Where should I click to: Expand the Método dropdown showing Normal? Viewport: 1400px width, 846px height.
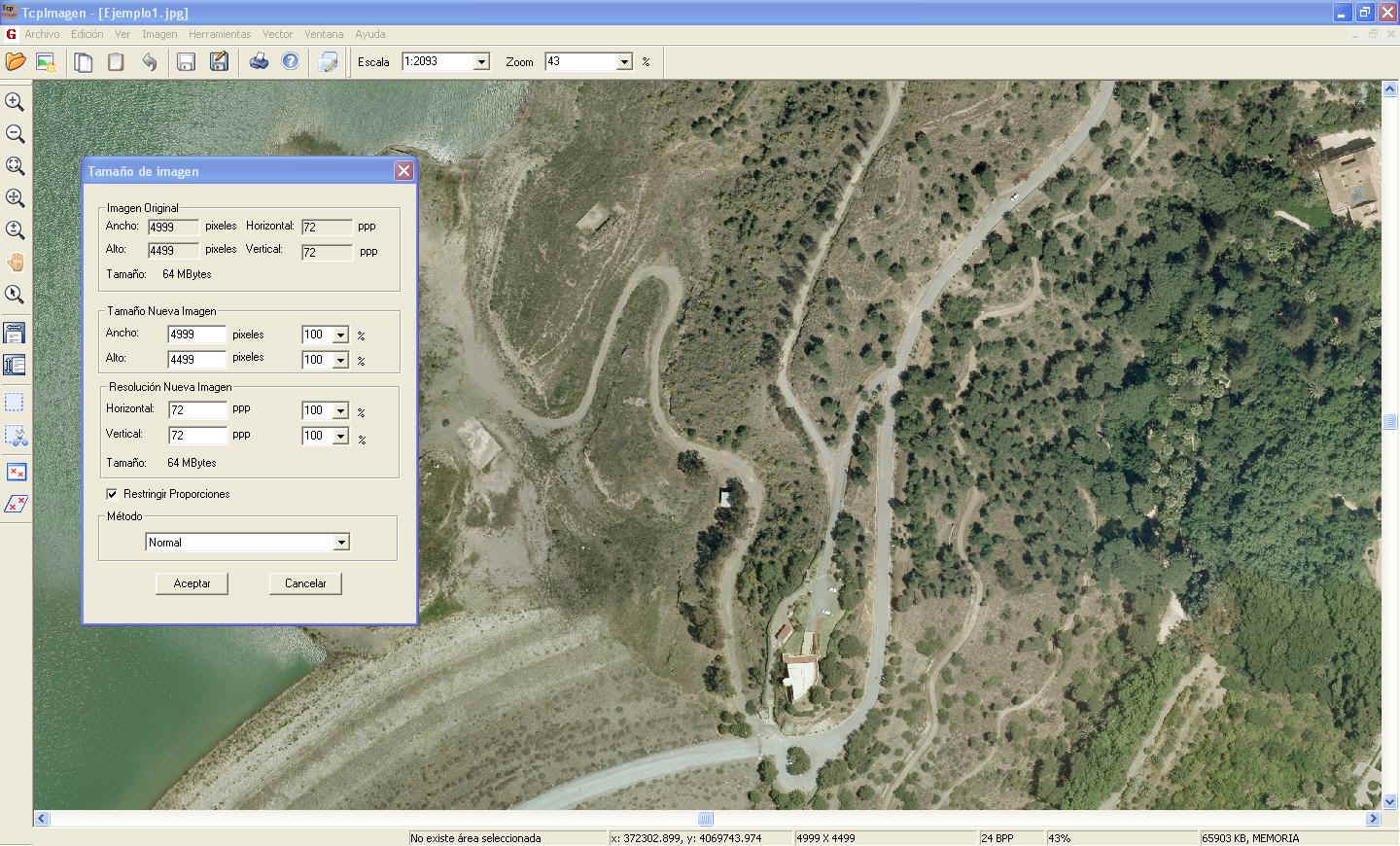(x=341, y=543)
